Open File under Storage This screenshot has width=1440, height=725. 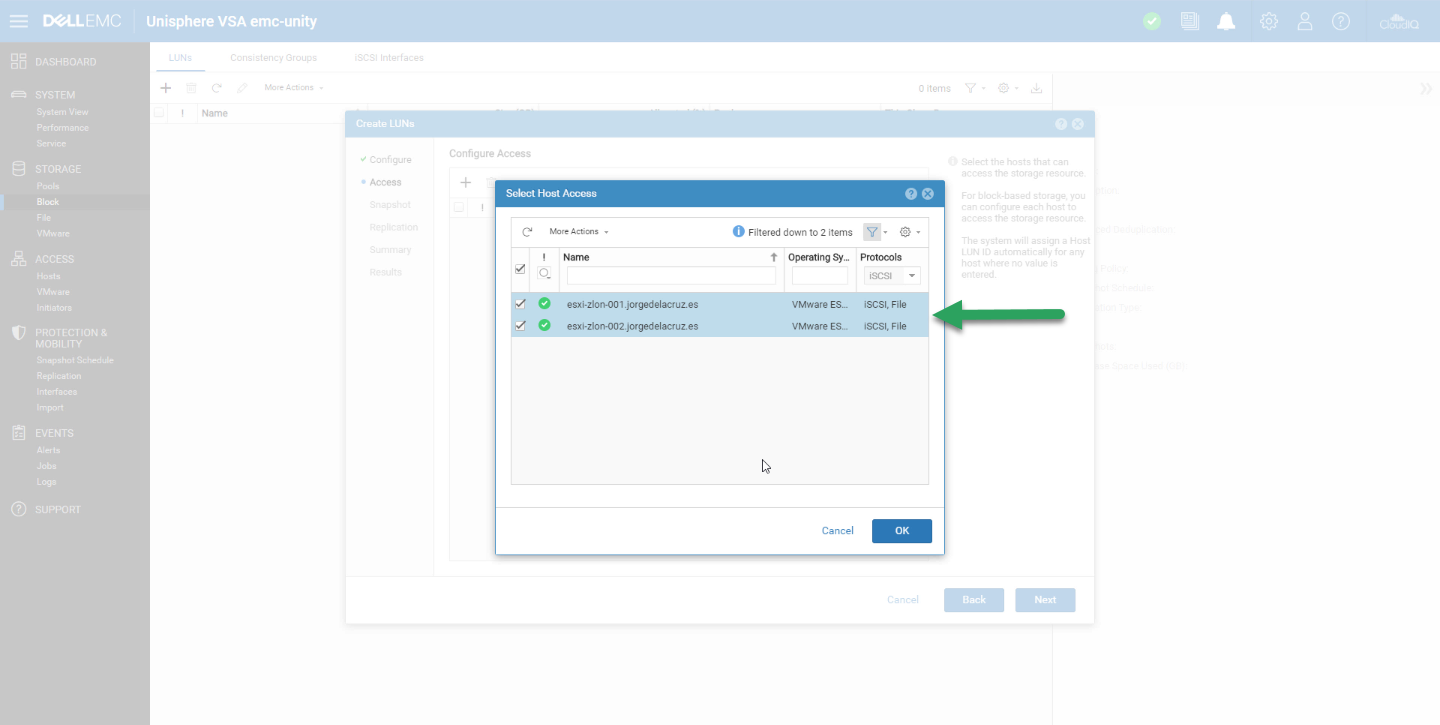tap(44, 218)
